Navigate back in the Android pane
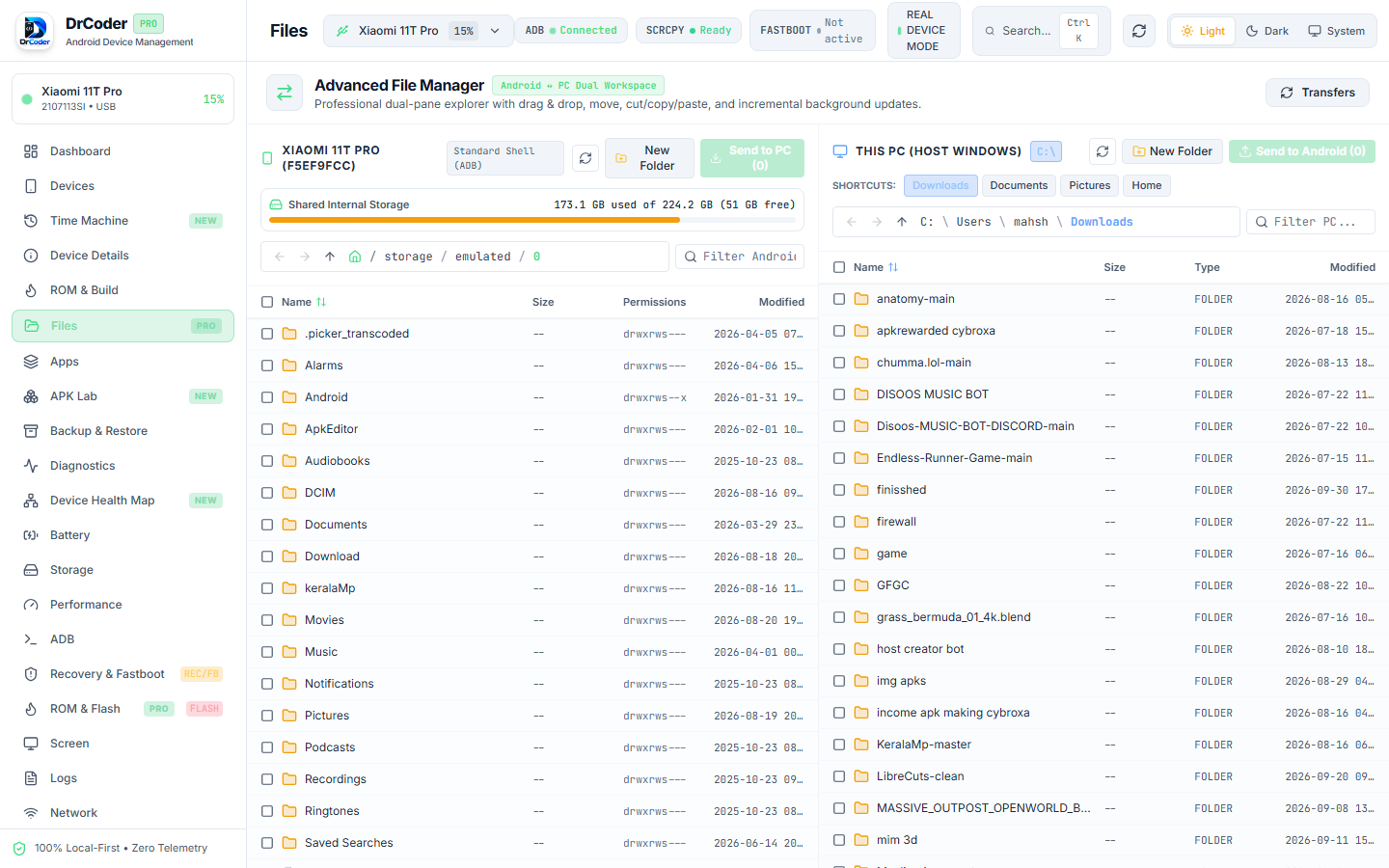 (x=280, y=257)
